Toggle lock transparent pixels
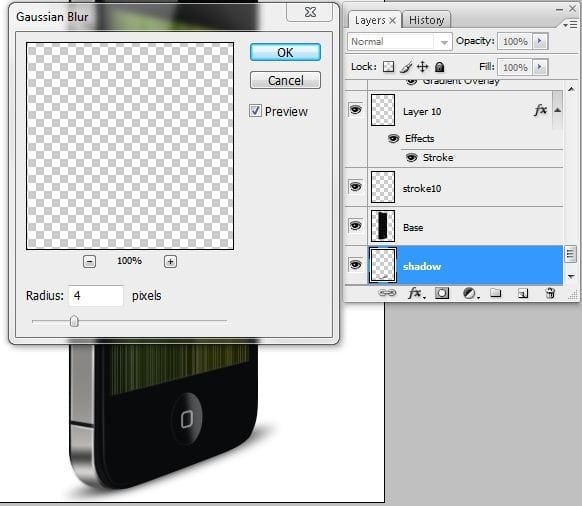Viewport: 582px width, 506px height. [x=389, y=67]
